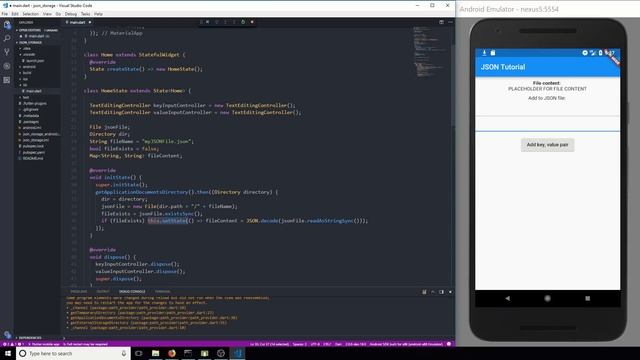This screenshot has height=360, width=640.
Task: Click 'Full restart may be required' status message
Action: [x=87, y=344]
